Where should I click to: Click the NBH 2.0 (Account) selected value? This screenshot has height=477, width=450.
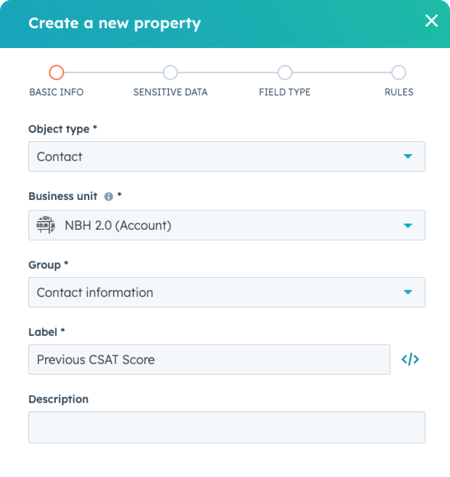[x=118, y=225]
